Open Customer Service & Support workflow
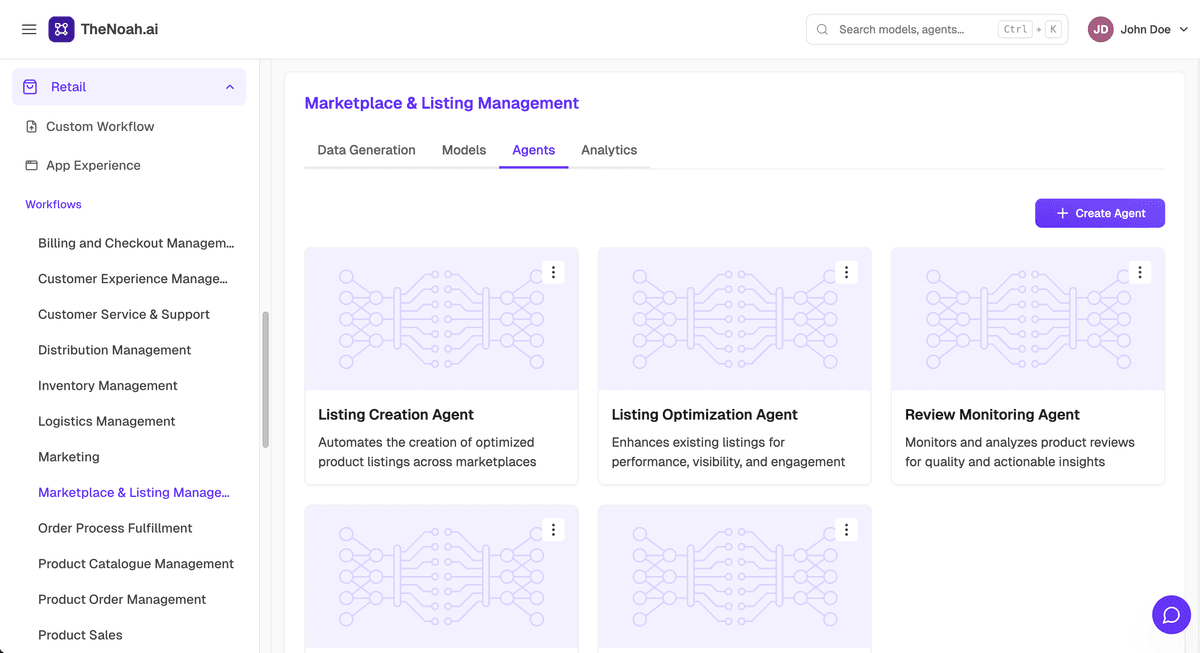 (124, 314)
